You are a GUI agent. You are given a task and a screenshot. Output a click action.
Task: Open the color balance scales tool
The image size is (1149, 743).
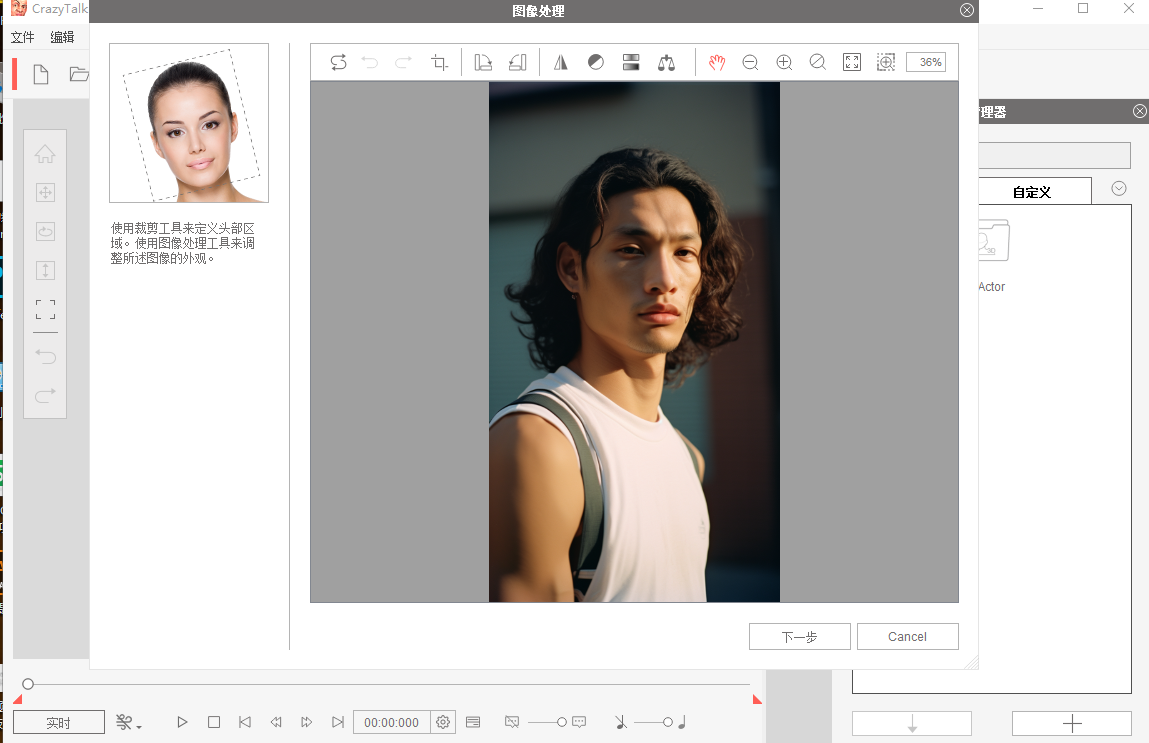667,63
